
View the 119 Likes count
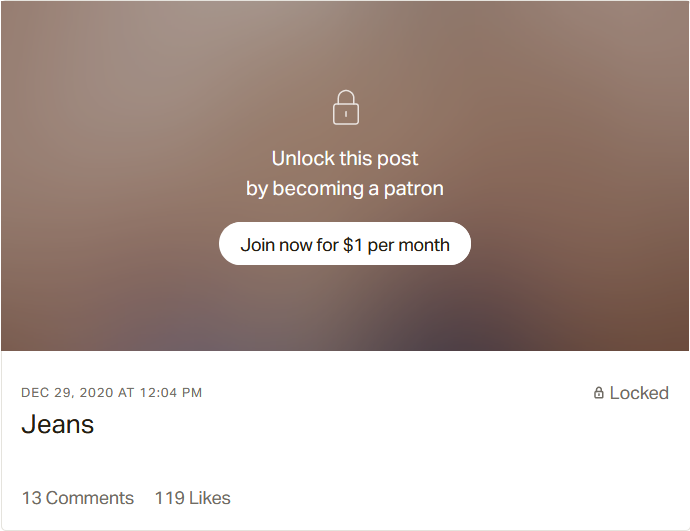[x=192, y=498]
